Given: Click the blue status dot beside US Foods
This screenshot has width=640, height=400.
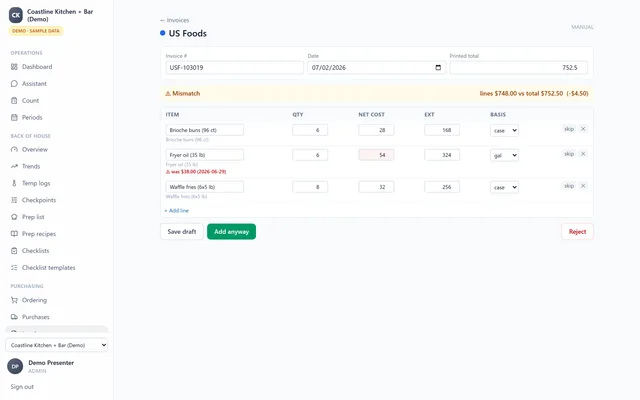Looking at the screenshot, I should [x=162, y=33].
